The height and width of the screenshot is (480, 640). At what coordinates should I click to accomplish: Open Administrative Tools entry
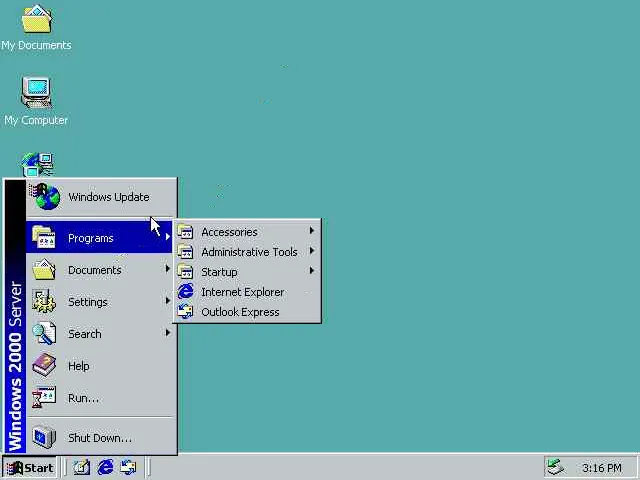coord(247,252)
